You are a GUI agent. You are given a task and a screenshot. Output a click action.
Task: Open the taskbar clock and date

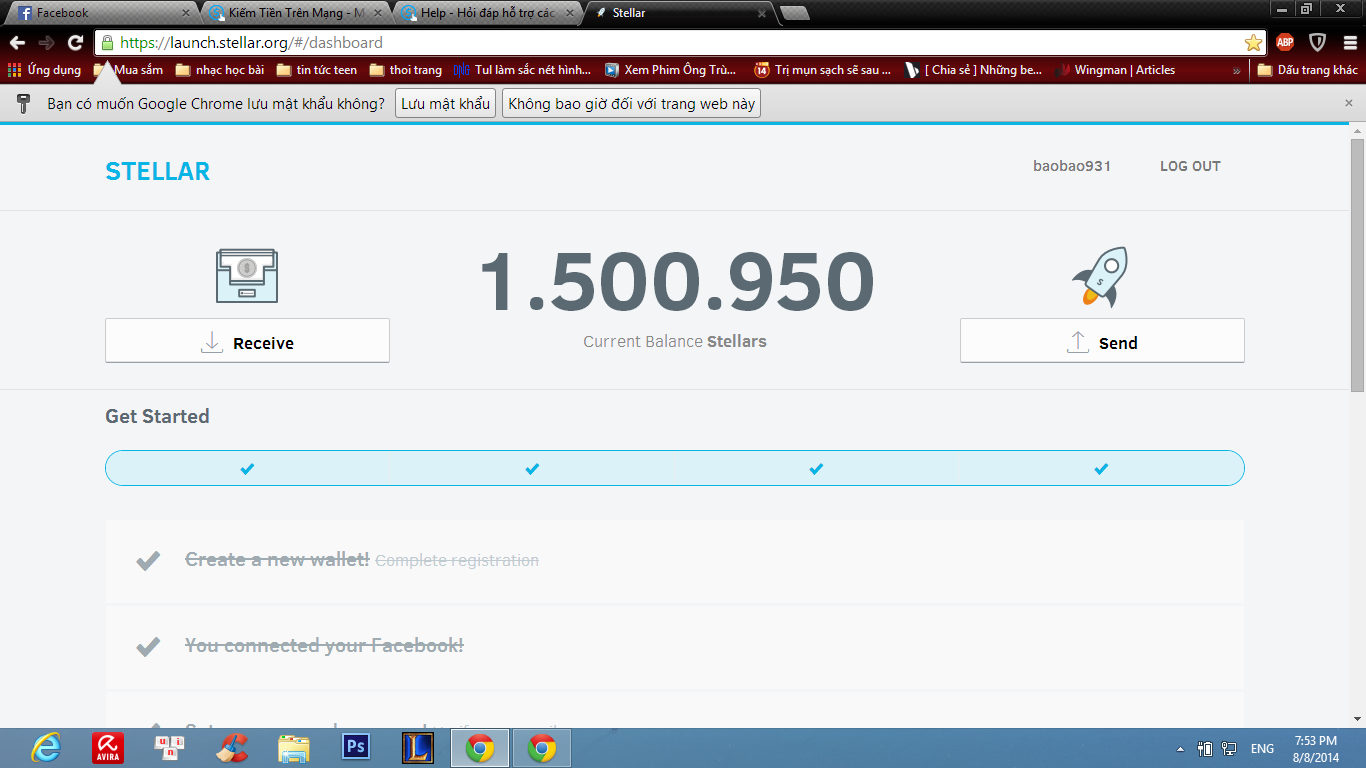pyautogui.click(x=1316, y=748)
